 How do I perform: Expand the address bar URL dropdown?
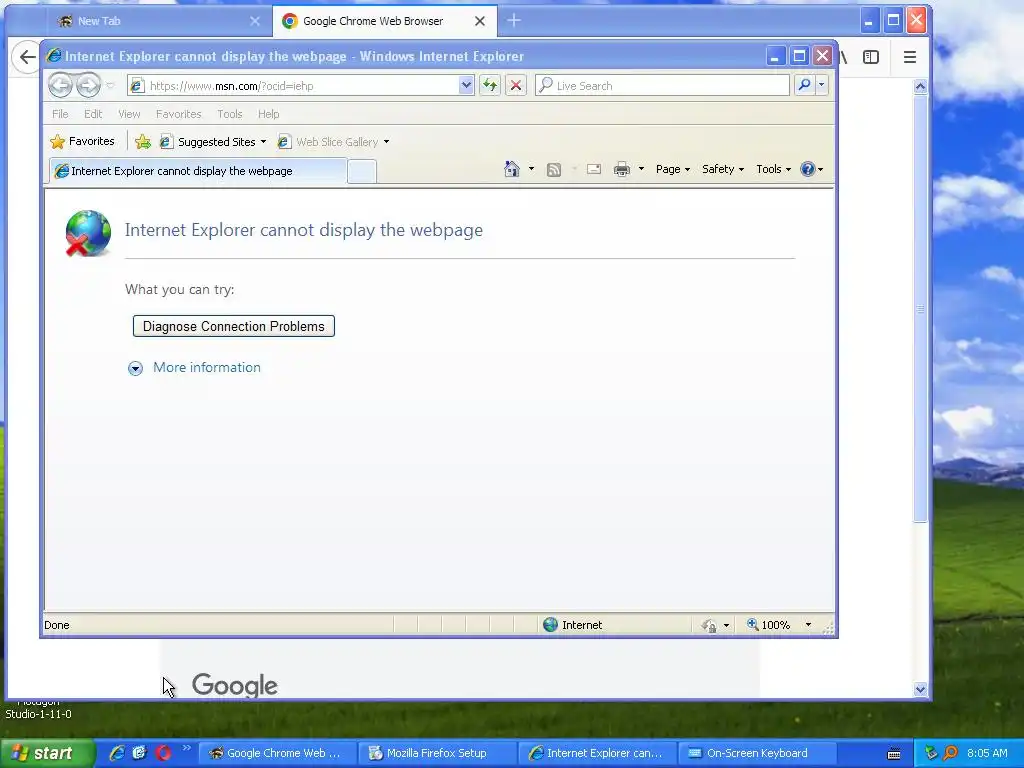466,86
